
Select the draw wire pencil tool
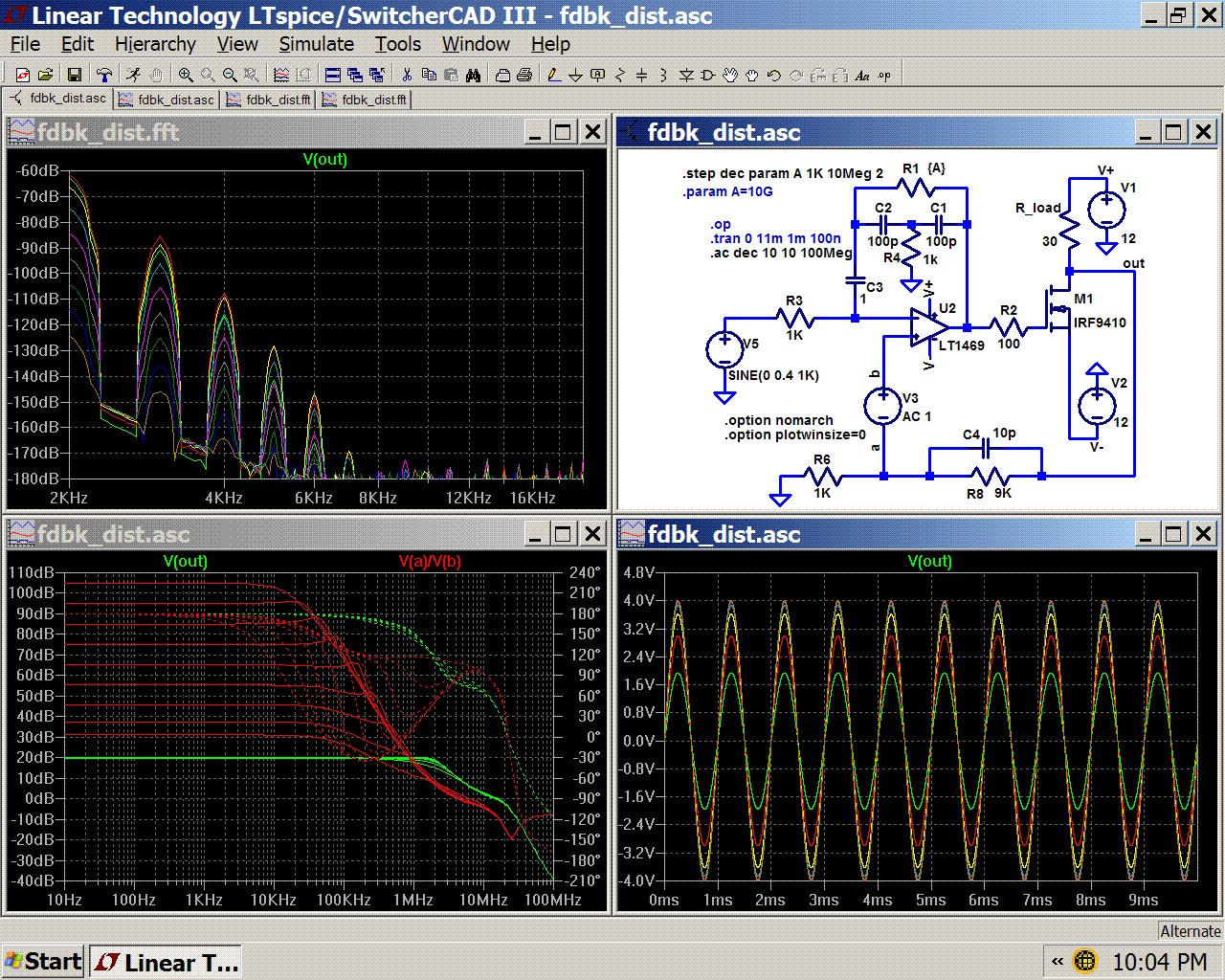point(553,75)
